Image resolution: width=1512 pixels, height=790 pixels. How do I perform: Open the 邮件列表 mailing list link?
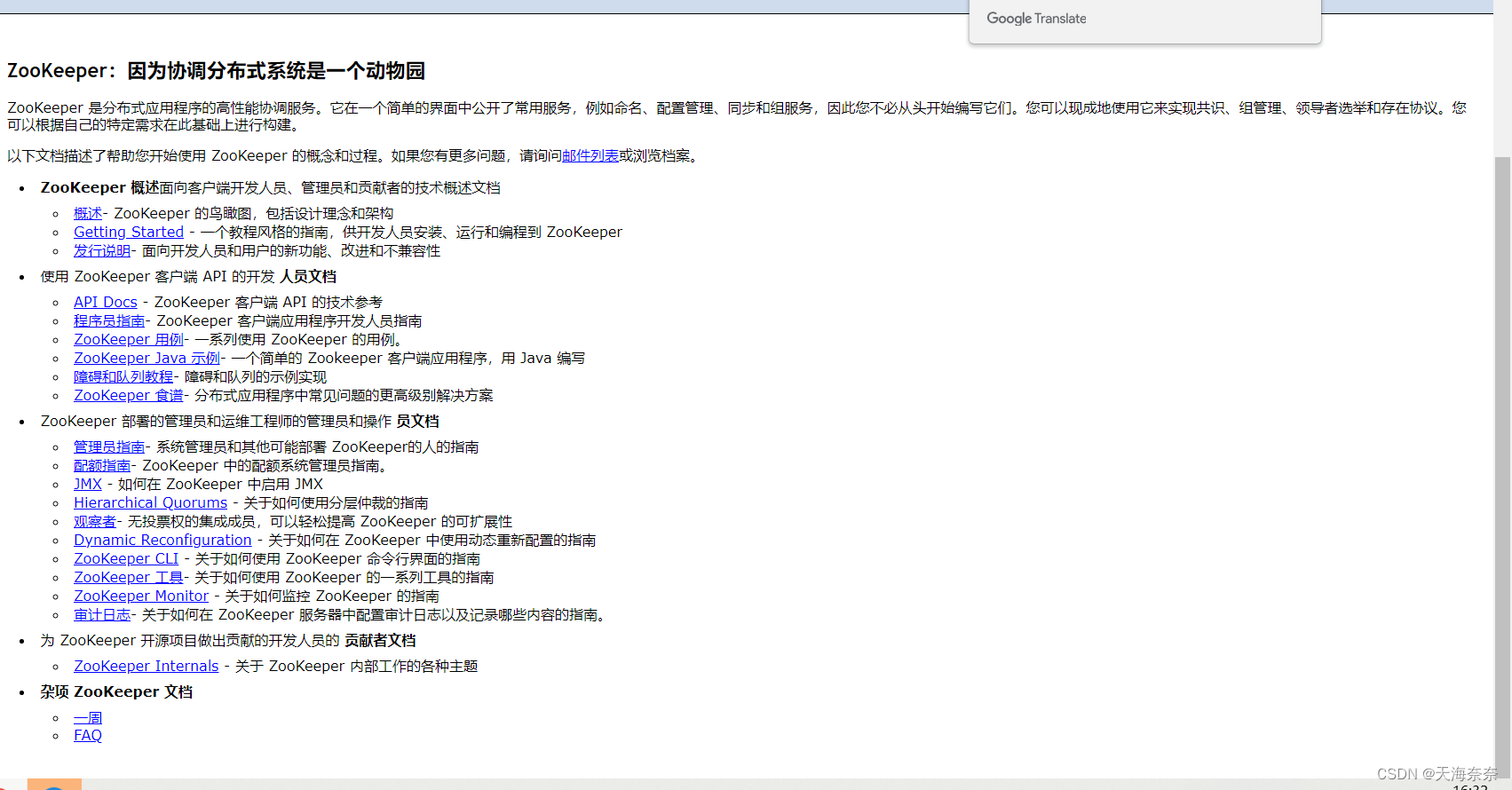pyautogui.click(x=590, y=155)
